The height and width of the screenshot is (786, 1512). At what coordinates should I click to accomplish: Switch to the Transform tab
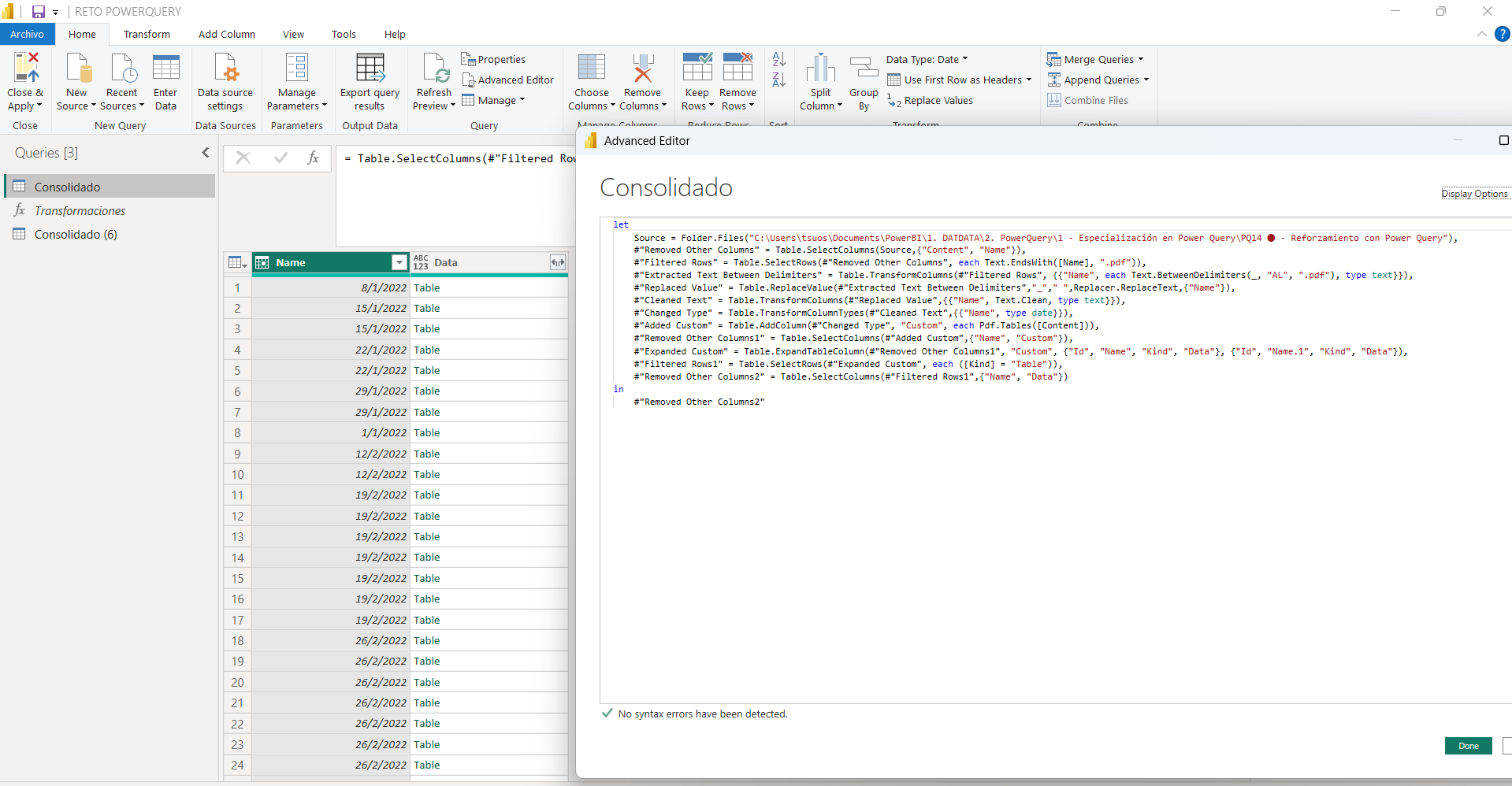pos(147,35)
